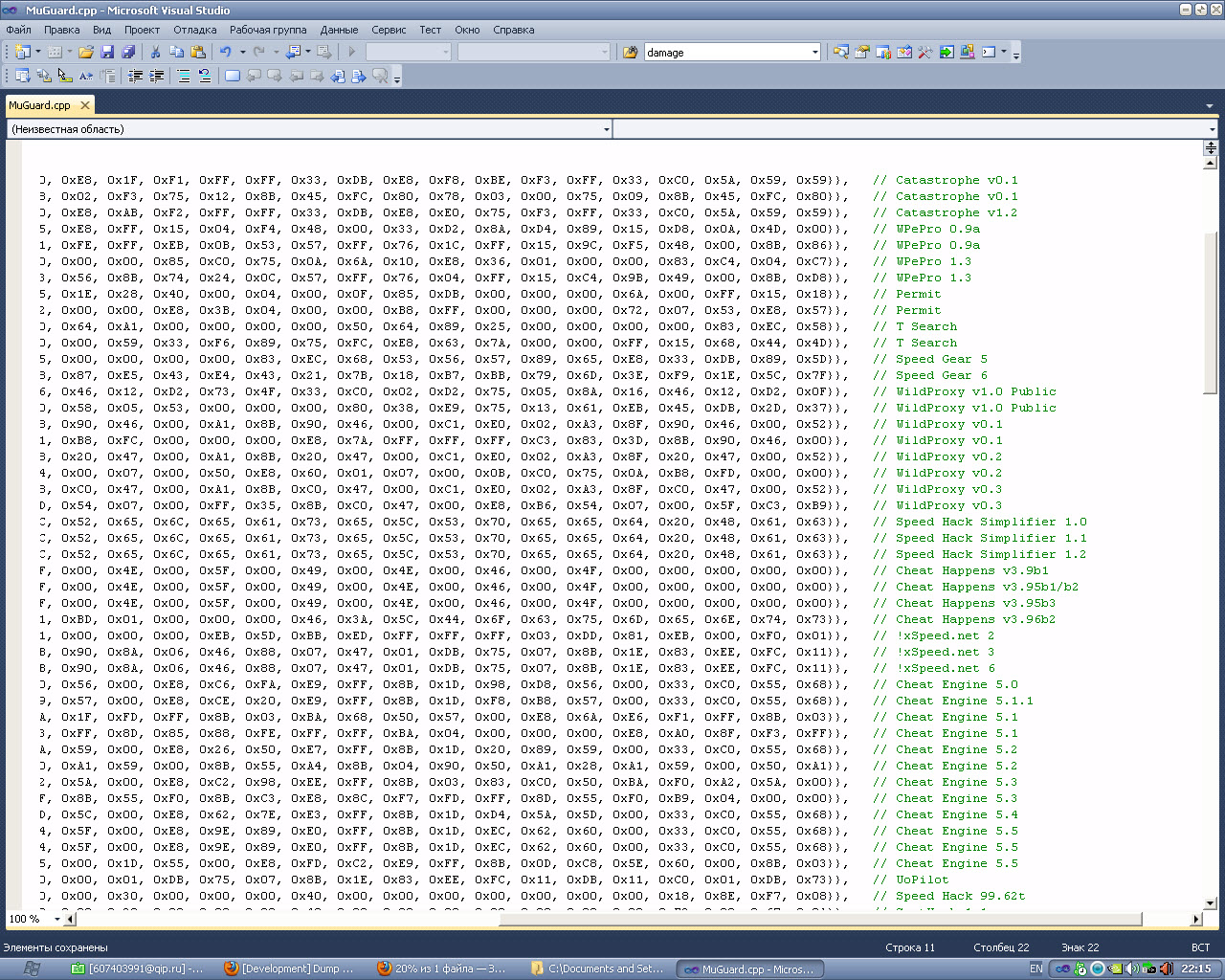Click the Find in Files icon
Image resolution: width=1225 pixels, height=980 pixels.
(x=630, y=52)
